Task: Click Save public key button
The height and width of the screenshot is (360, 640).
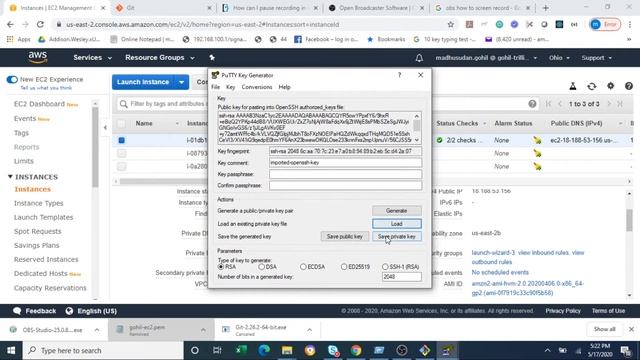Action: [x=344, y=236]
